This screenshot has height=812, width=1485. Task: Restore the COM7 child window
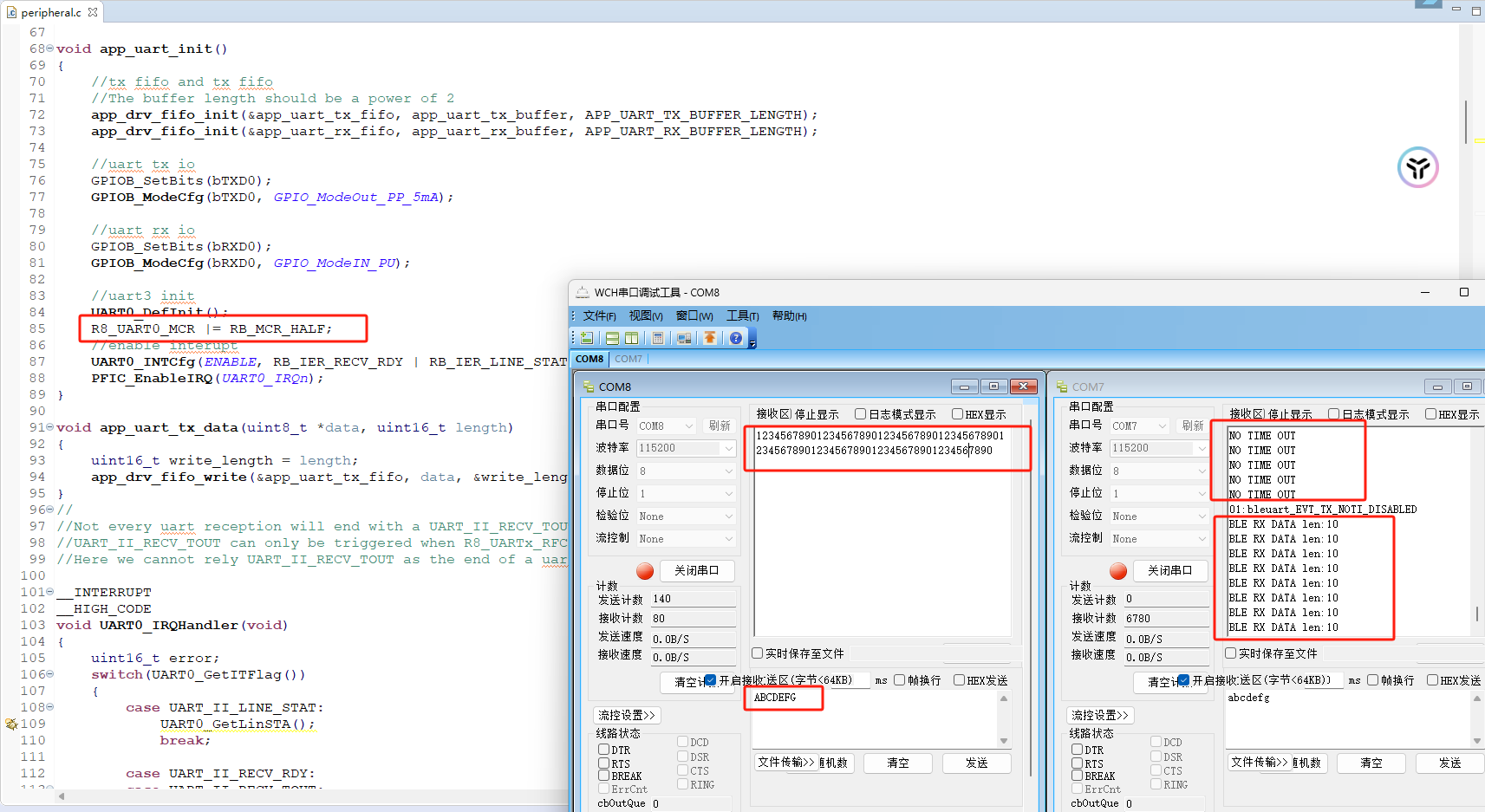pyautogui.click(x=1467, y=387)
